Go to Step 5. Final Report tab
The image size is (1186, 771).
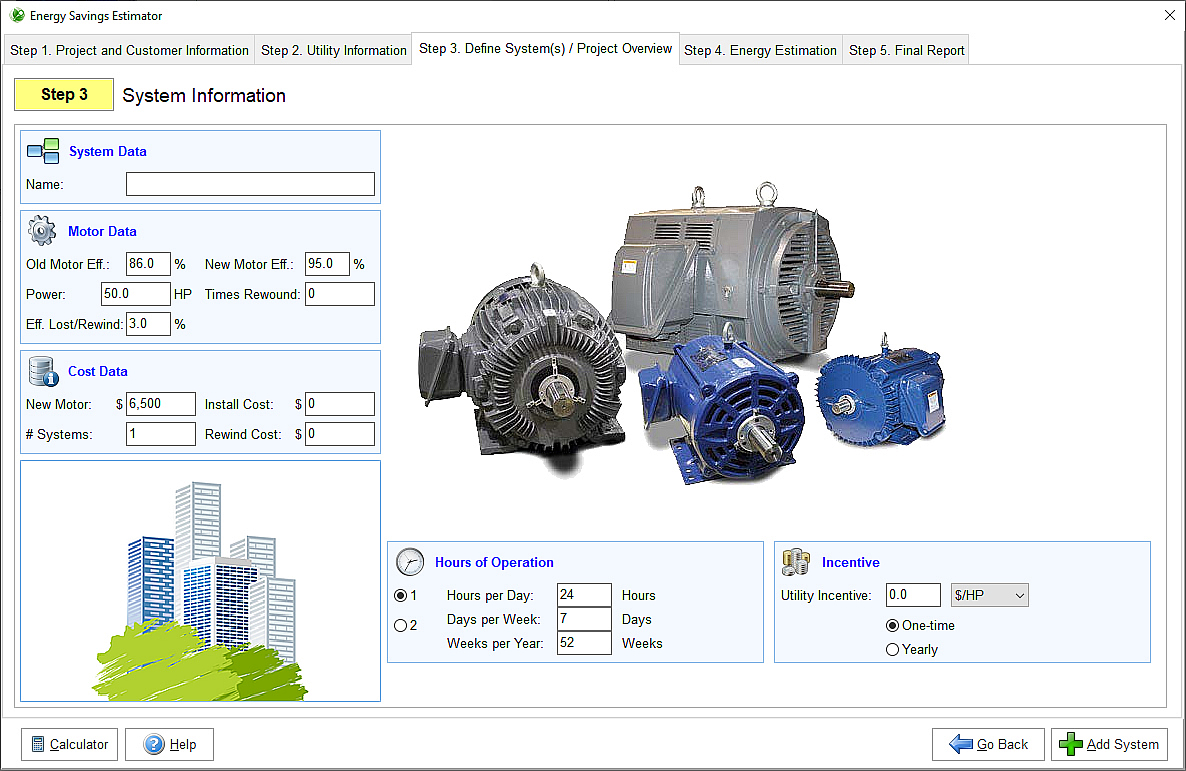906,50
